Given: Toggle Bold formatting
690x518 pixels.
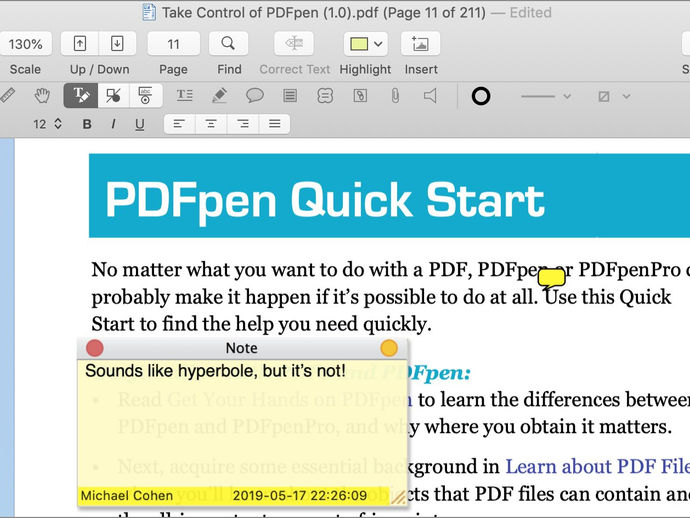Looking at the screenshot, I should click(x=87, y=124).
